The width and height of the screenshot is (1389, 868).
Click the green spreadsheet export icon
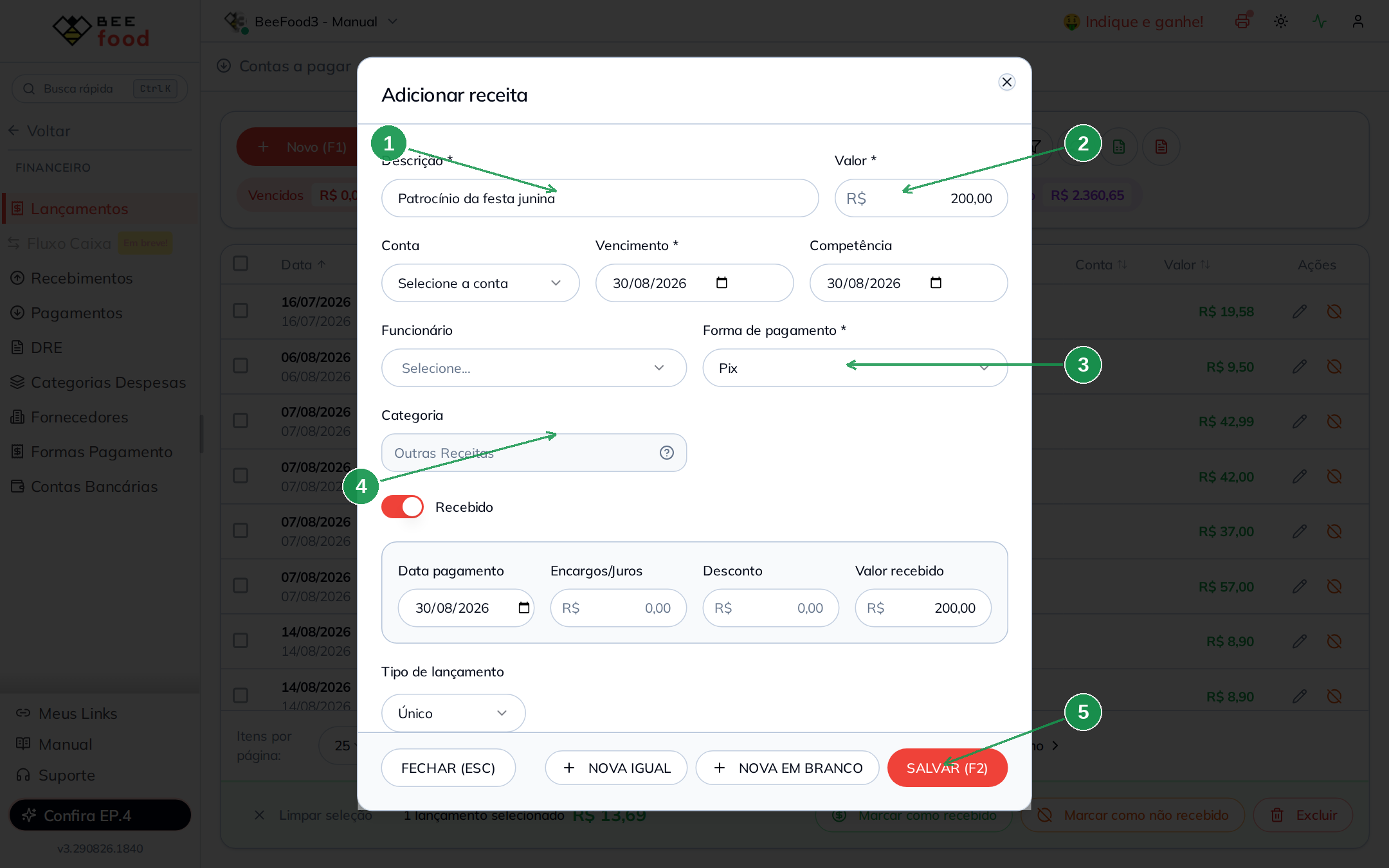1119,147
